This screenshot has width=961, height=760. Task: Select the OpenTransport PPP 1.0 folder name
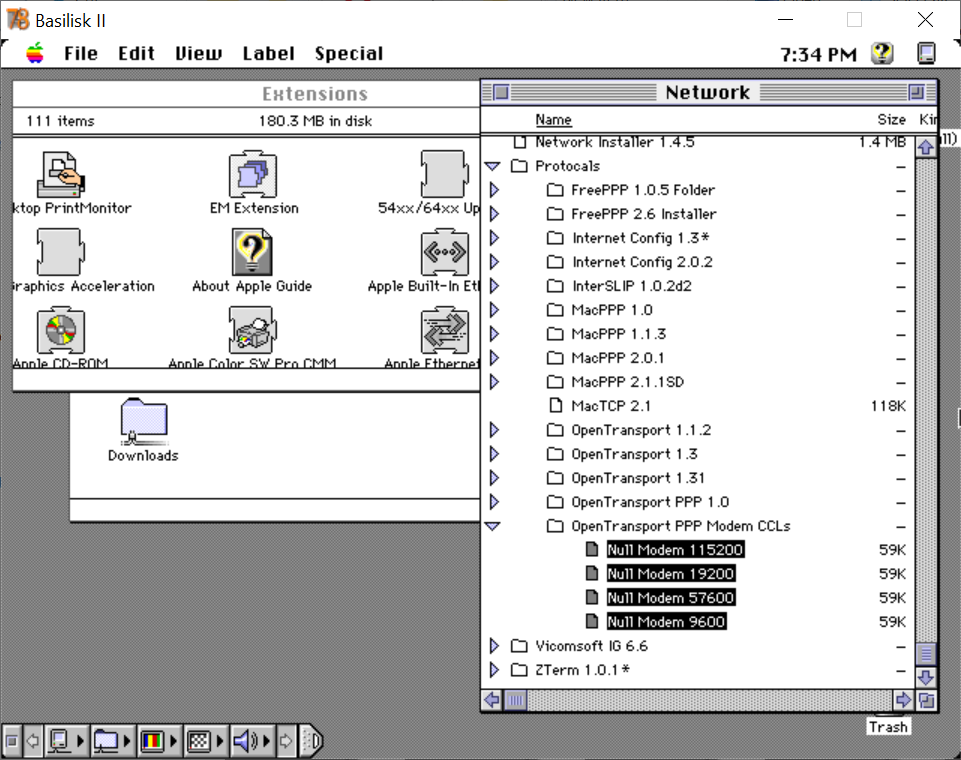(650, 502)
